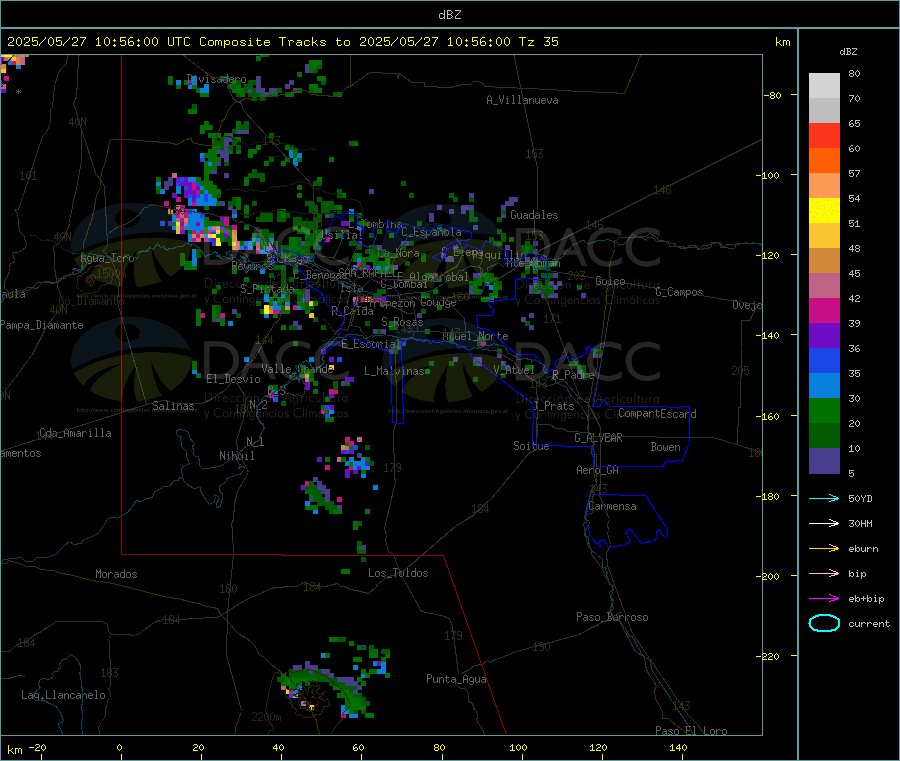The image size is (900, 761).
Task: Pick the green swatch between 30 and 20 dBZ
Action: tap(824, 410)
